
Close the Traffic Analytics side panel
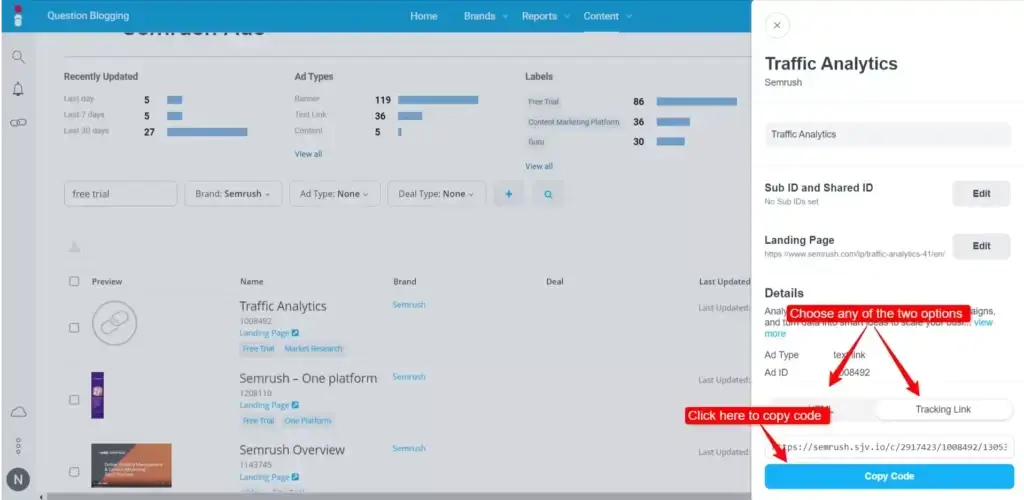(x=776, y=25)
